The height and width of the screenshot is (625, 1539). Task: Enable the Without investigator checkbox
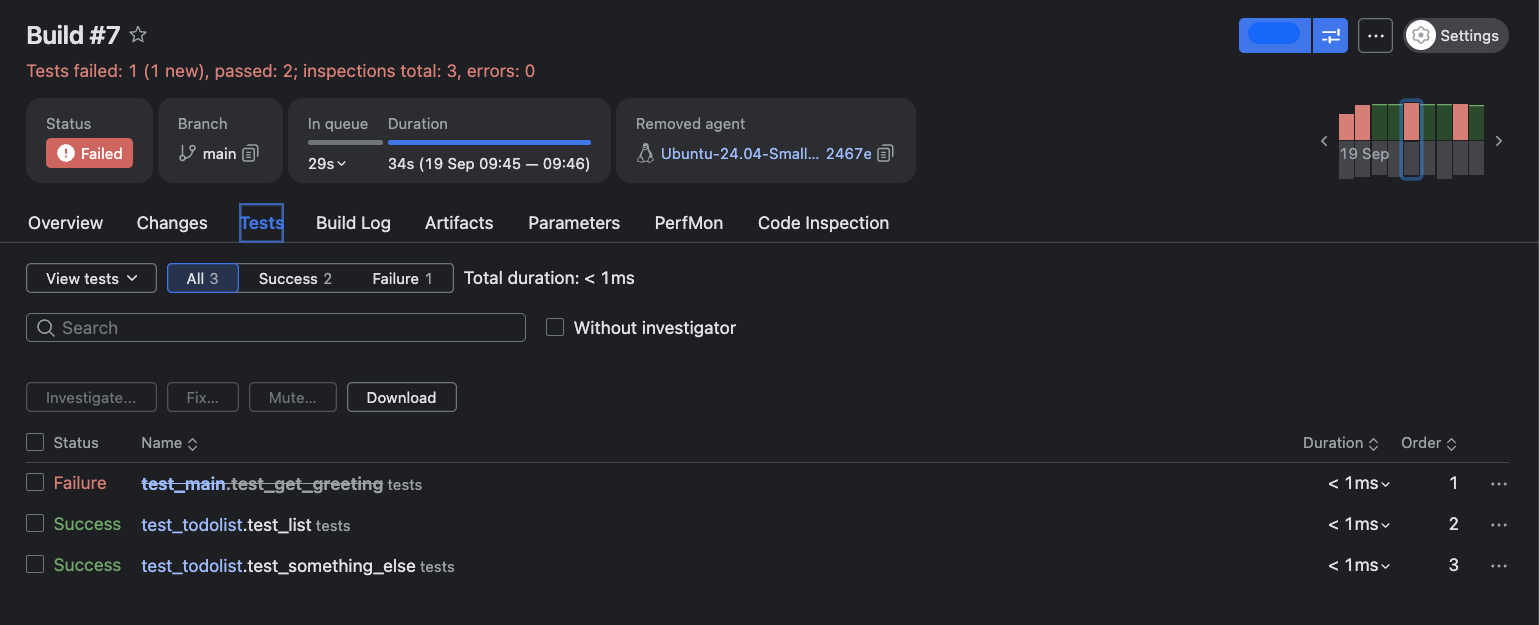[x=555, y=327]
